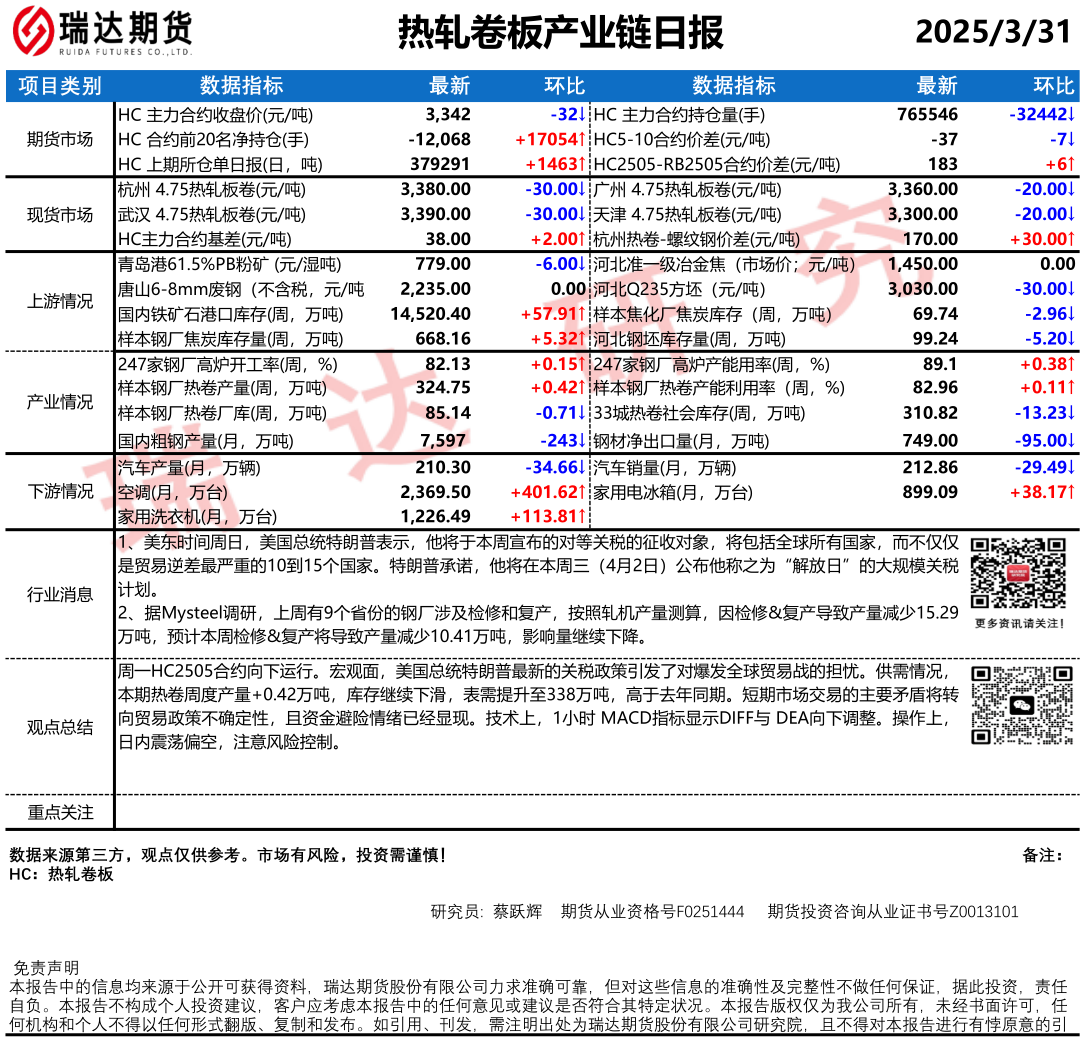
Task: Click the 免责声明 heading
Action: [x=45, y=968]
